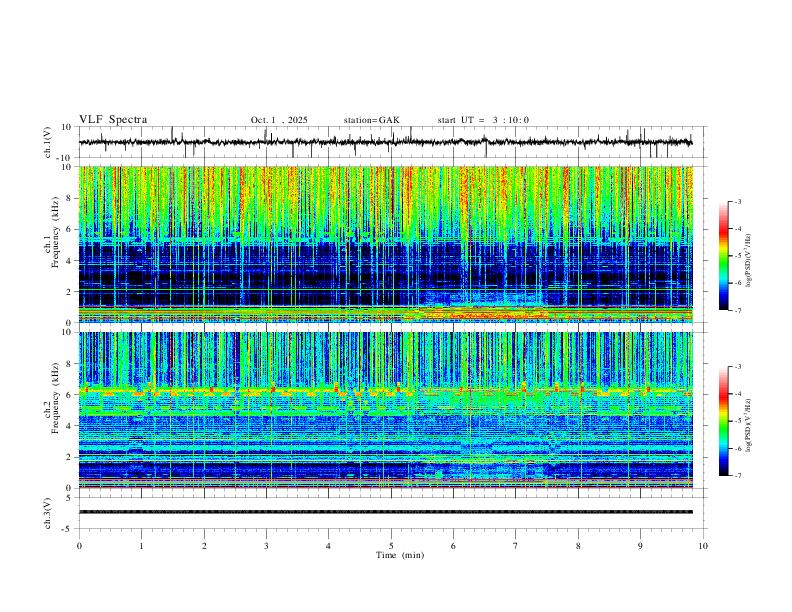Click time axis tick label "2"
792x612 pixels.
[204, 546]
